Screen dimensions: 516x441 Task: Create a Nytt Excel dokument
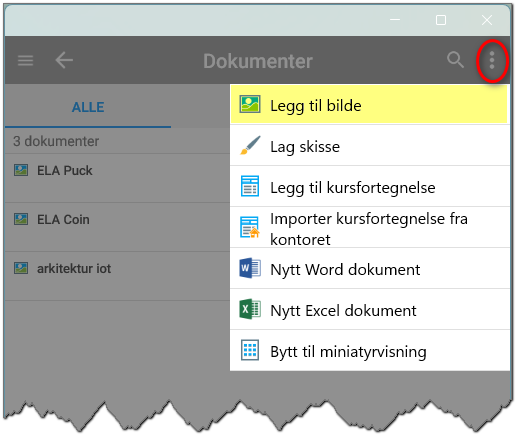tap(370, 309)
